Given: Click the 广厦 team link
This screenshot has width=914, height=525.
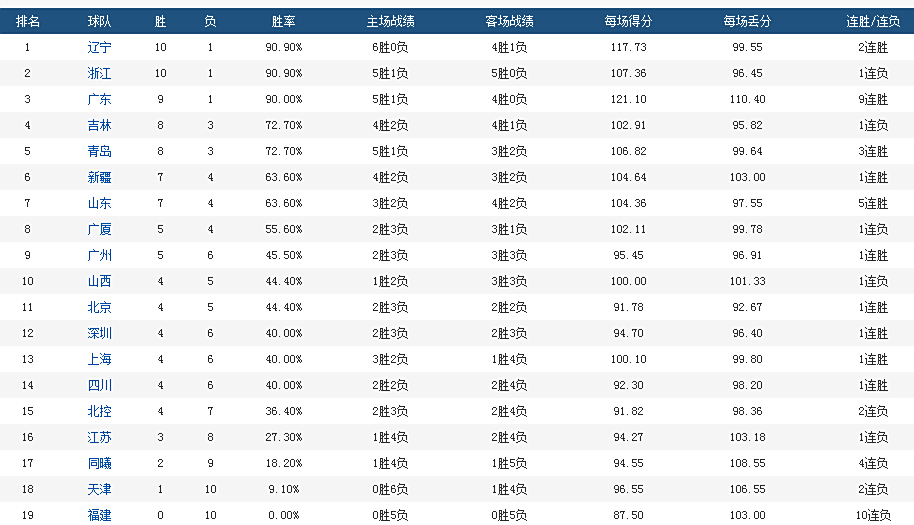Looking at the screenshot, I should (99, 229).
